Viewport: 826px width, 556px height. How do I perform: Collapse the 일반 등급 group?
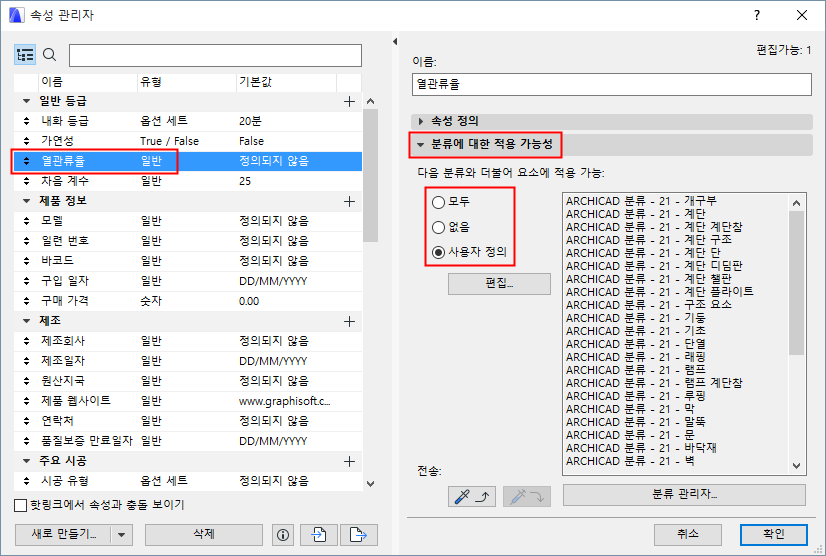coord(26,101)
